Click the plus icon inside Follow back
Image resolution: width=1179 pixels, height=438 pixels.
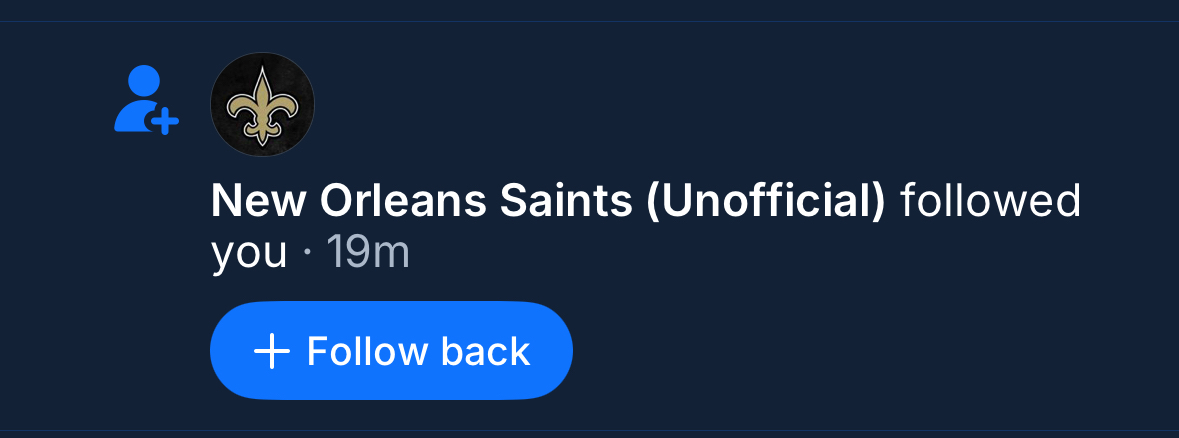click(272, 352)
